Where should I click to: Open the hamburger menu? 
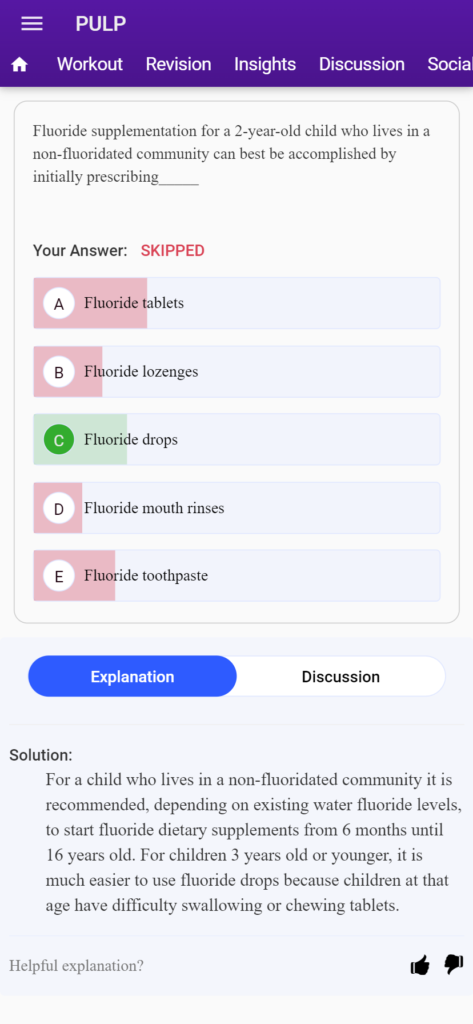tap(32, 24)
